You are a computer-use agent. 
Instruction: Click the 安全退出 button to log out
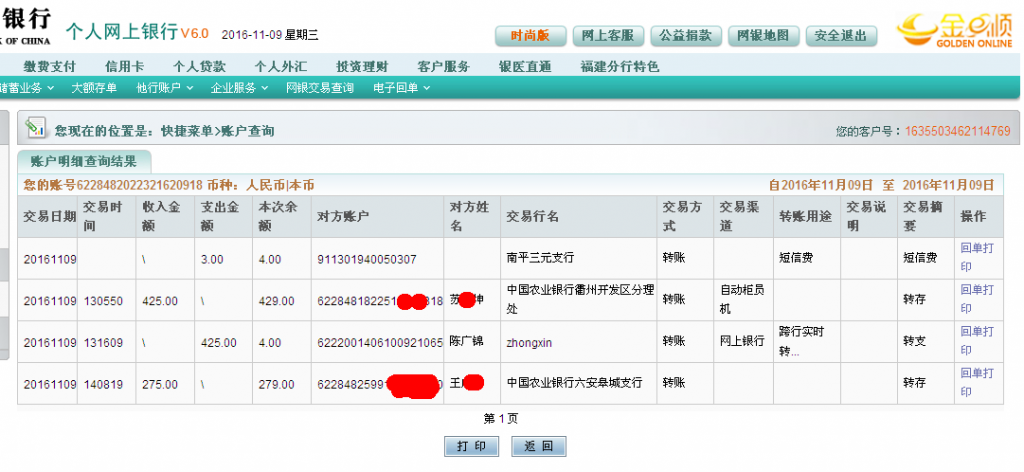tap(840, 36)
